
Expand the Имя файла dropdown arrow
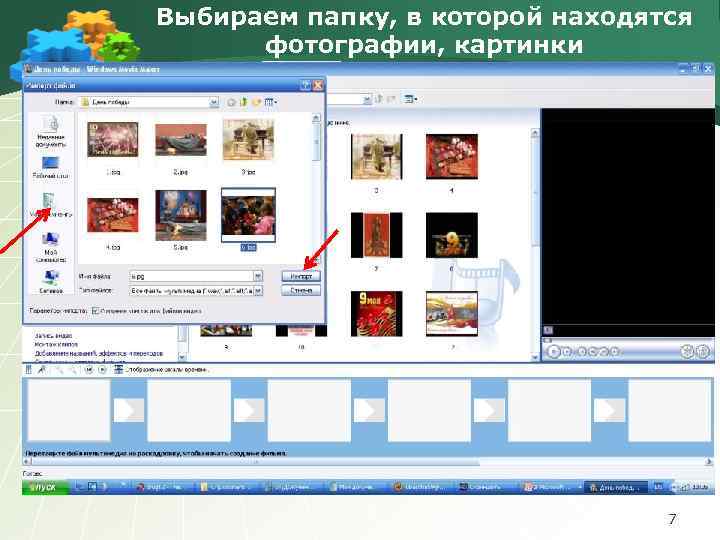258,276
